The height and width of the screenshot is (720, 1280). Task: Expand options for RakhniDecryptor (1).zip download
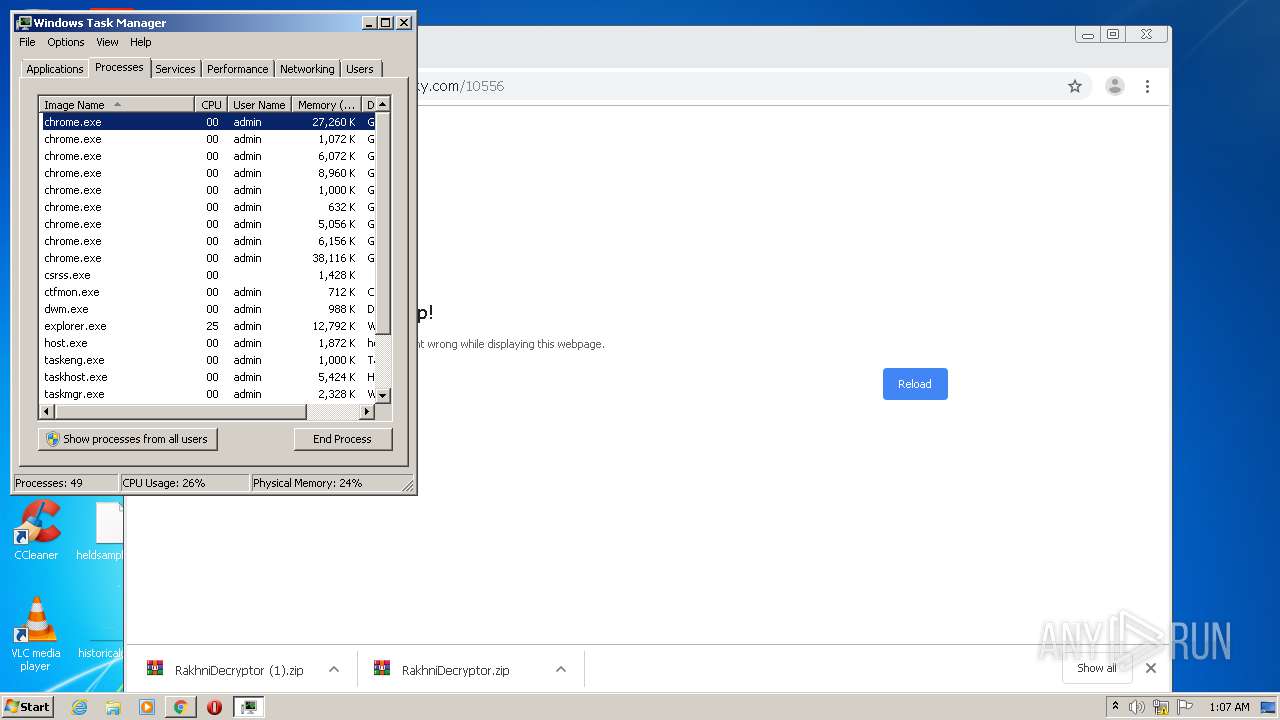point(334,670)
